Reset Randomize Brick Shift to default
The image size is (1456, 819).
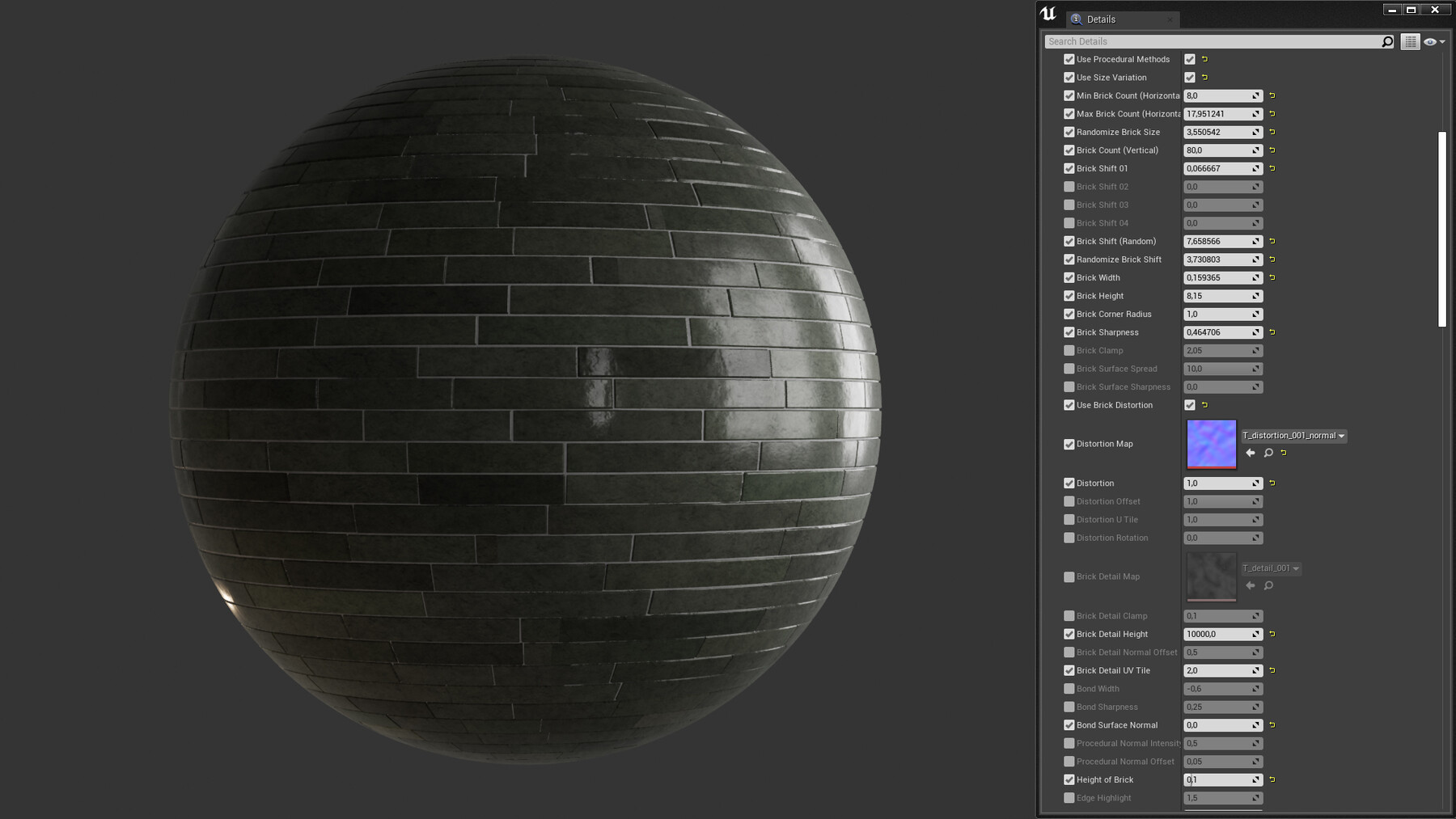click(1272, 260)
